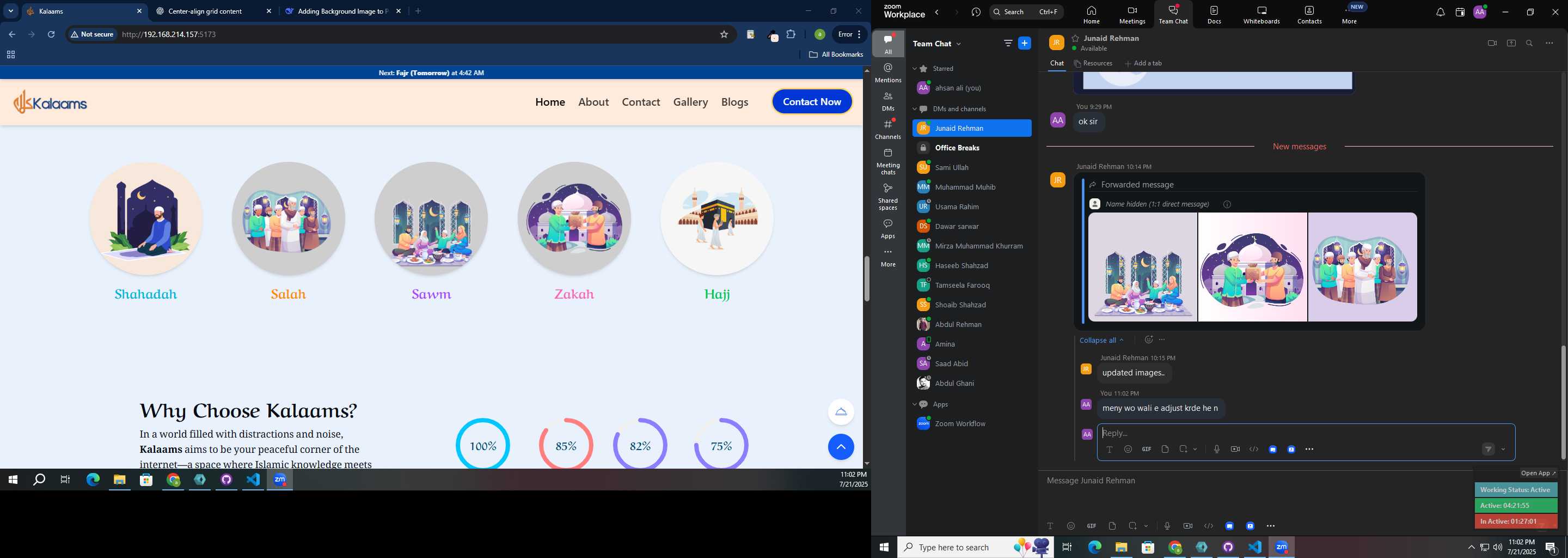Collapse the Starred section
1568x558 pixels.
pyautogui.click(x=914, y=69)
